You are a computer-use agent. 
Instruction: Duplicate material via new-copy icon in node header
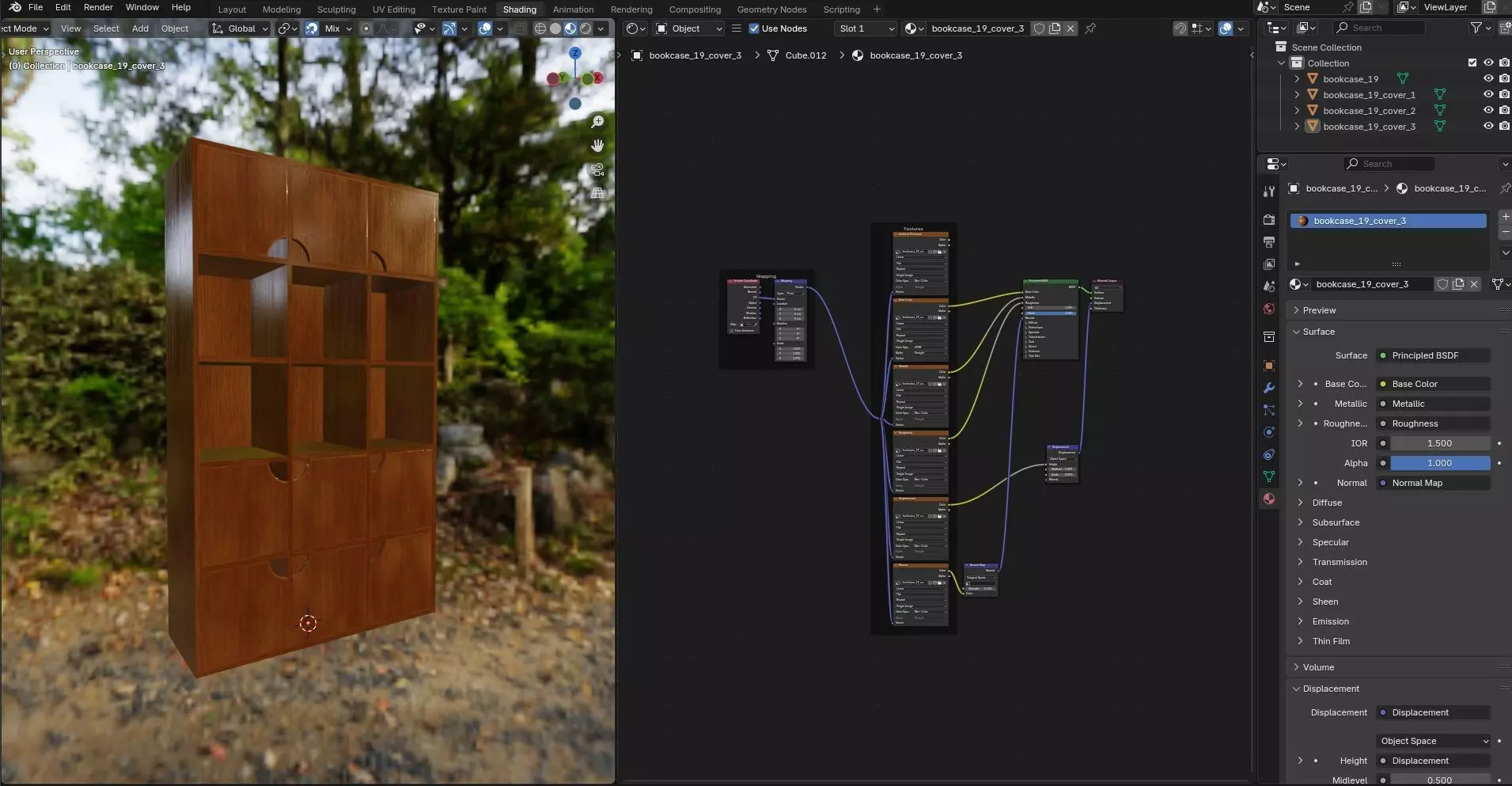point(1055,28)
